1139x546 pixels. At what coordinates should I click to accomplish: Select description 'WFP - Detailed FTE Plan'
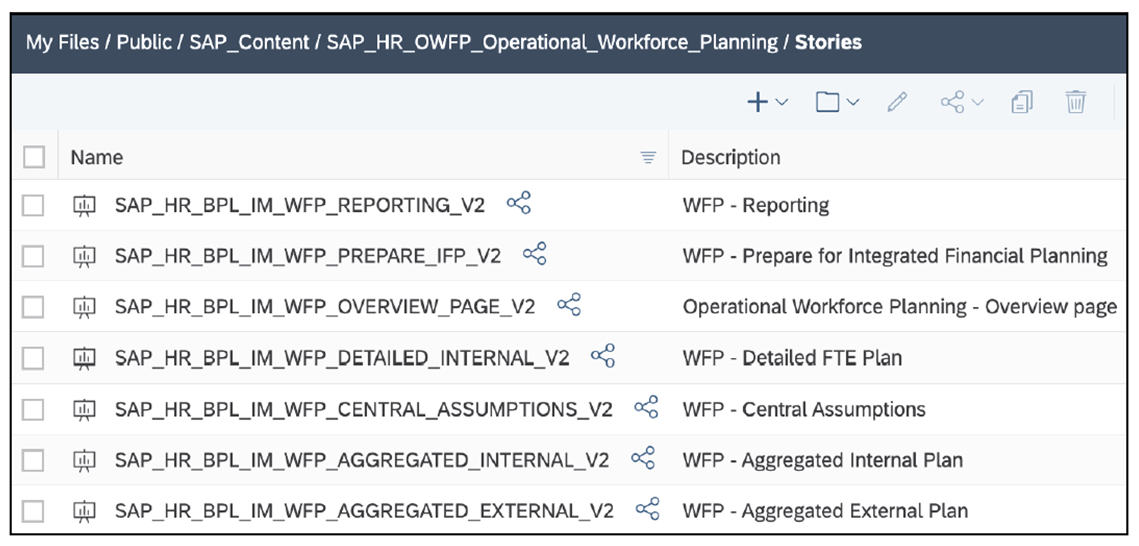click(793, 358)
